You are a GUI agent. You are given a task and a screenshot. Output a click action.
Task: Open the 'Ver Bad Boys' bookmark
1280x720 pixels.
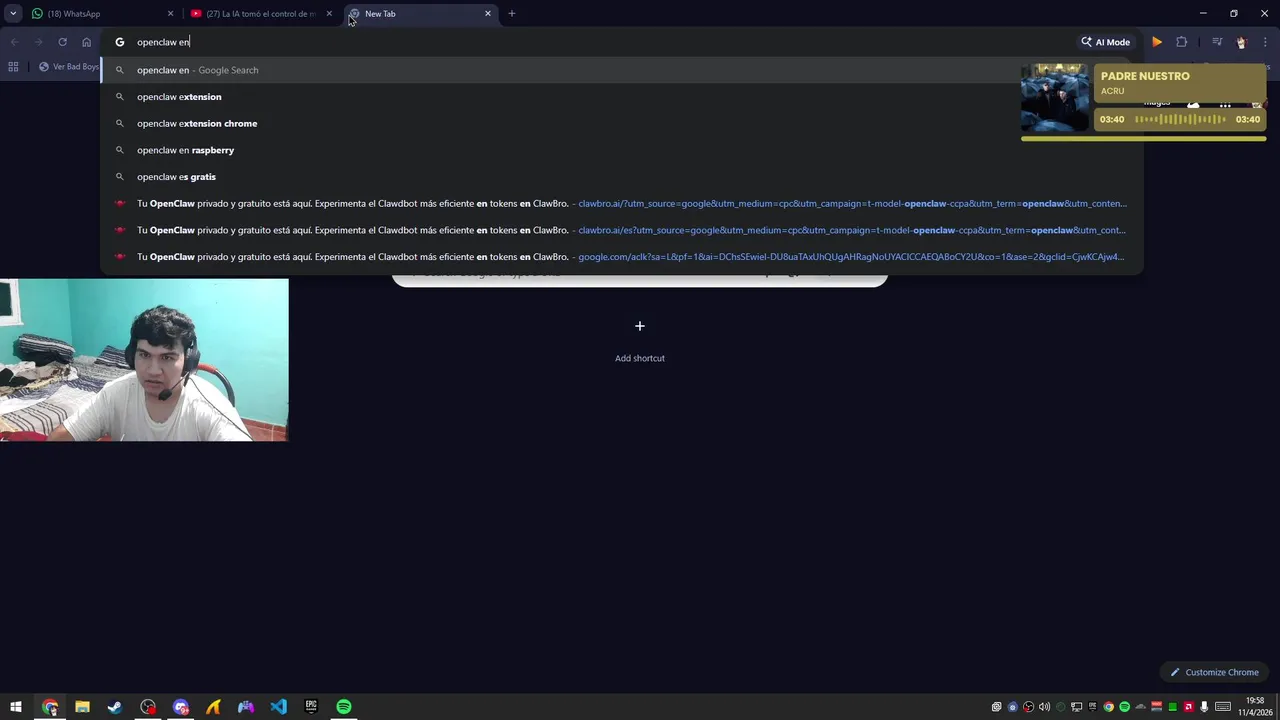click(68, 67)
